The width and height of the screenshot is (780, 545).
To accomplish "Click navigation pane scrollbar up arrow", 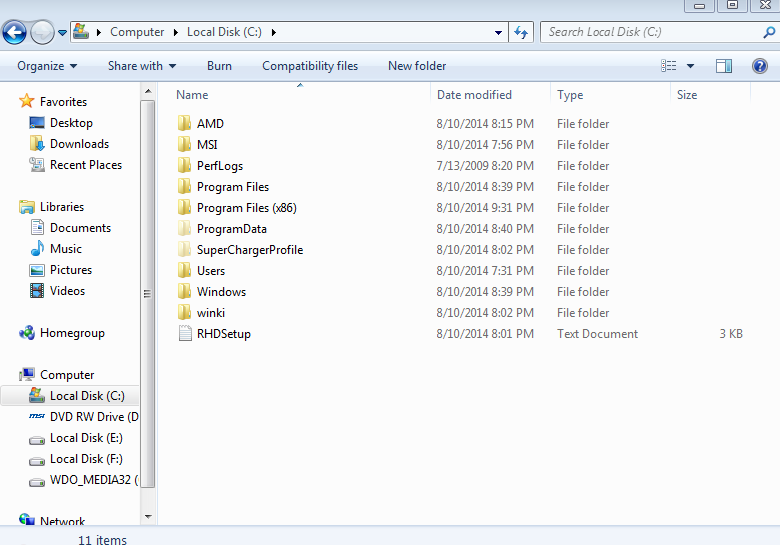I will coord(148,91).
